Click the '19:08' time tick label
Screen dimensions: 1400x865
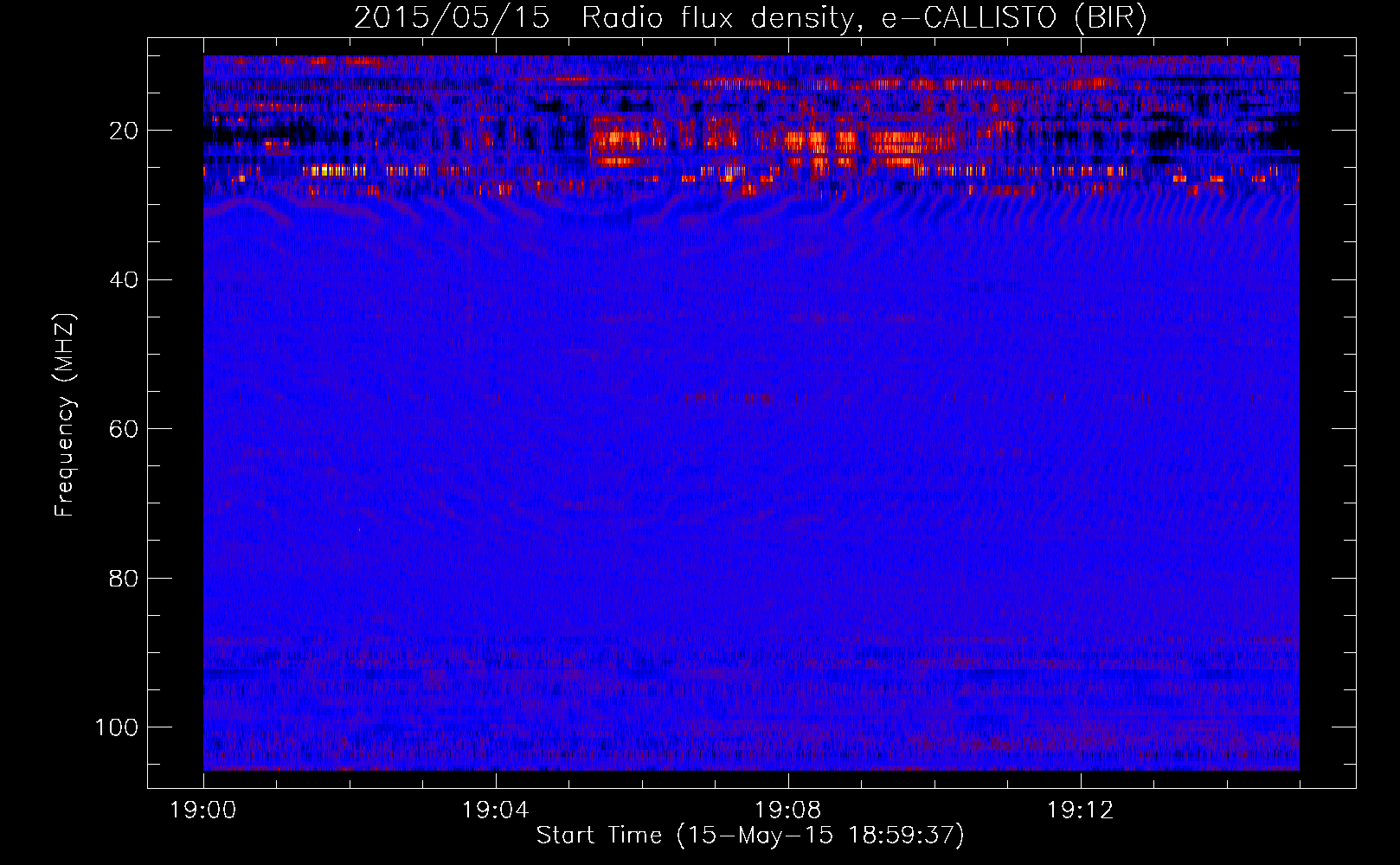[787, 811]
